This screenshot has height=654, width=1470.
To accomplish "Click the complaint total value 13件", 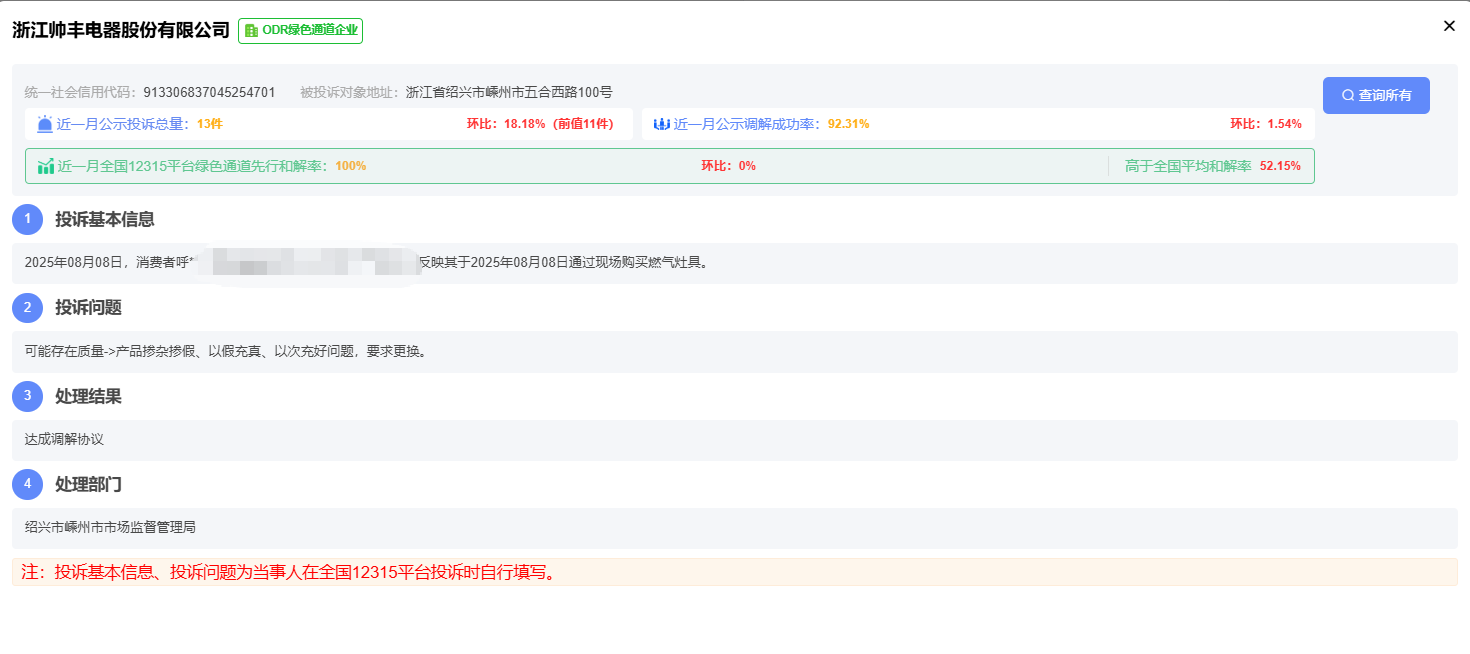I will point(209,124).
